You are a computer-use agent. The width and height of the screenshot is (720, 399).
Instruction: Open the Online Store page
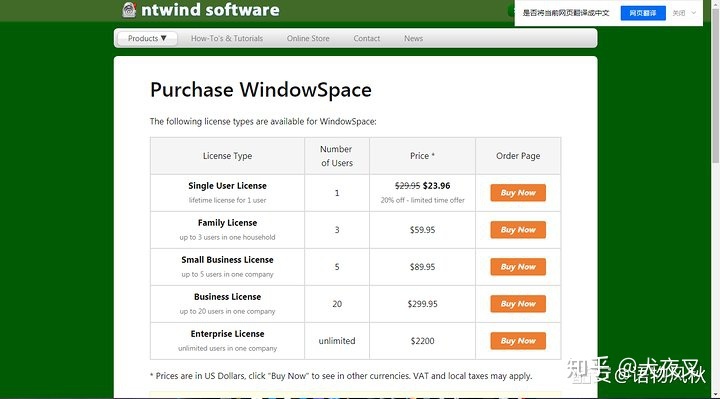[x=308, y=39]
